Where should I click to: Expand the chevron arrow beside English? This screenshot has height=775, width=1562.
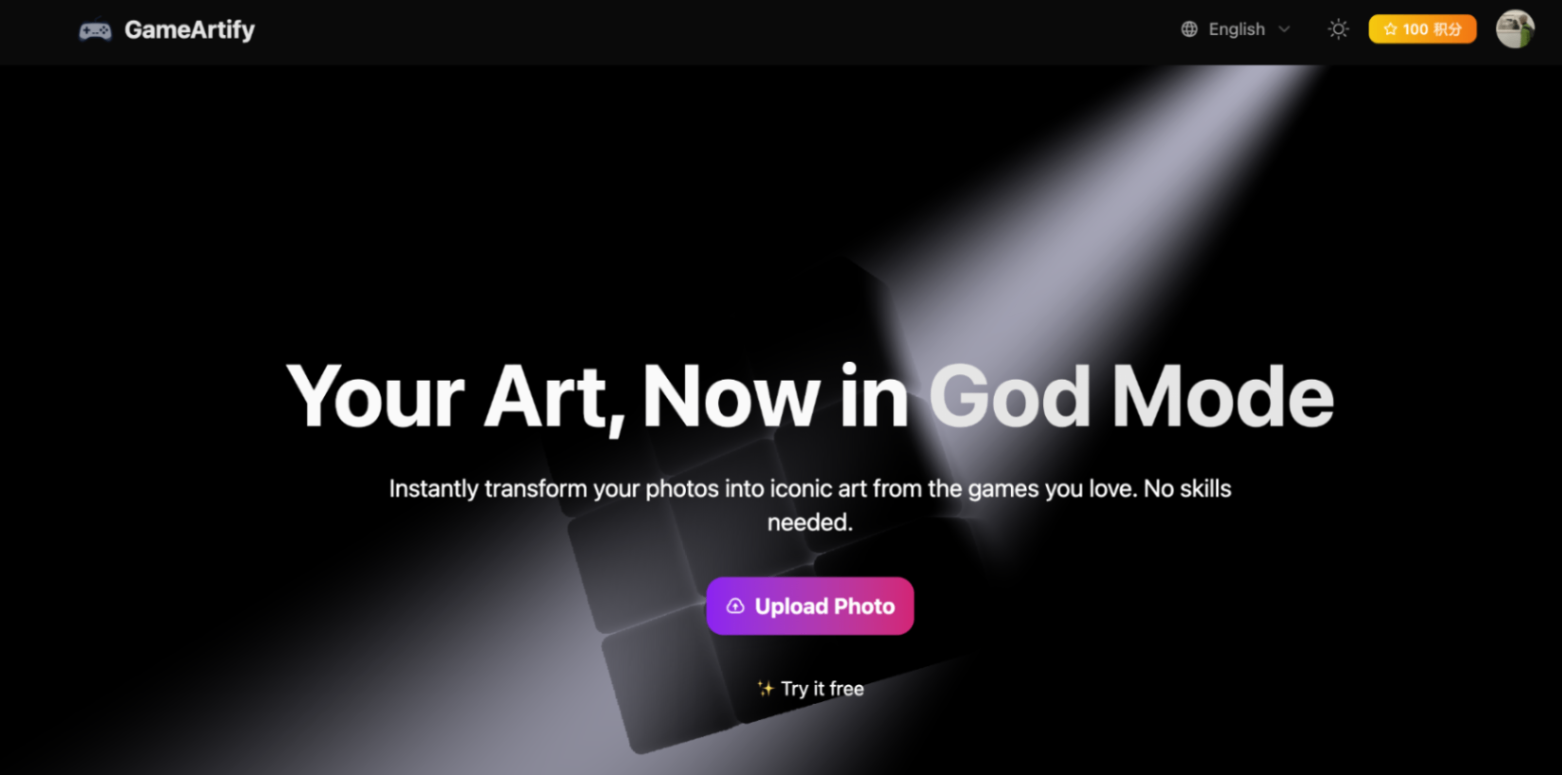tap(1284, 29)
